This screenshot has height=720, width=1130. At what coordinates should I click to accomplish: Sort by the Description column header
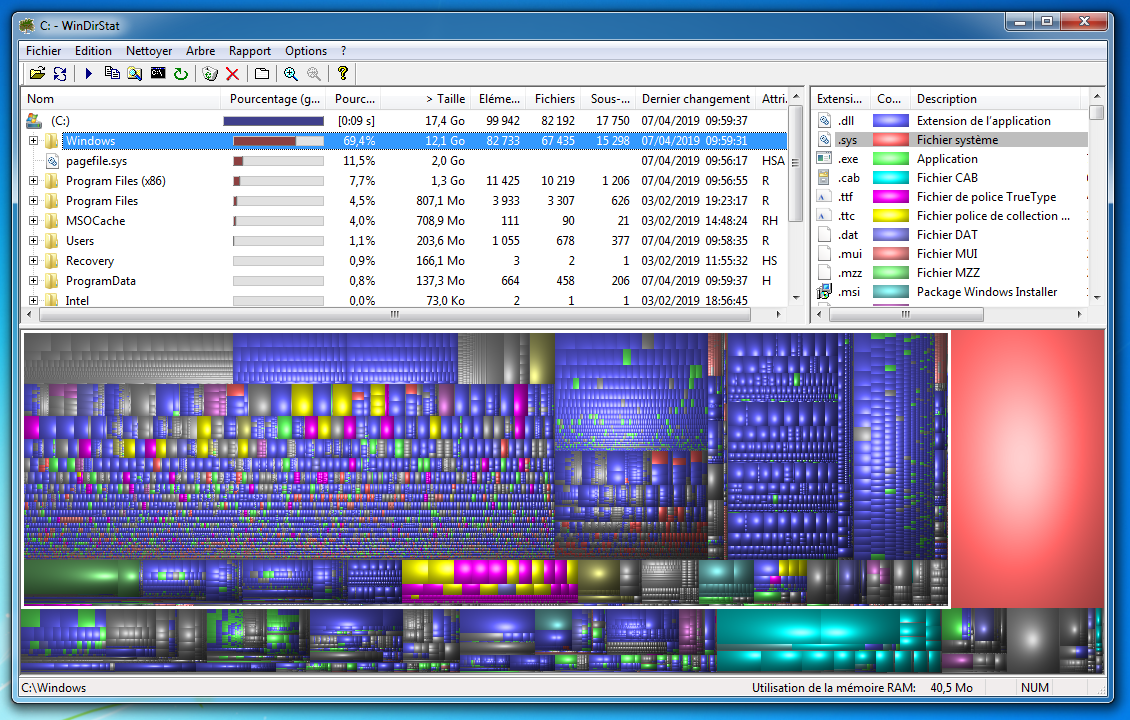point(997,99)
